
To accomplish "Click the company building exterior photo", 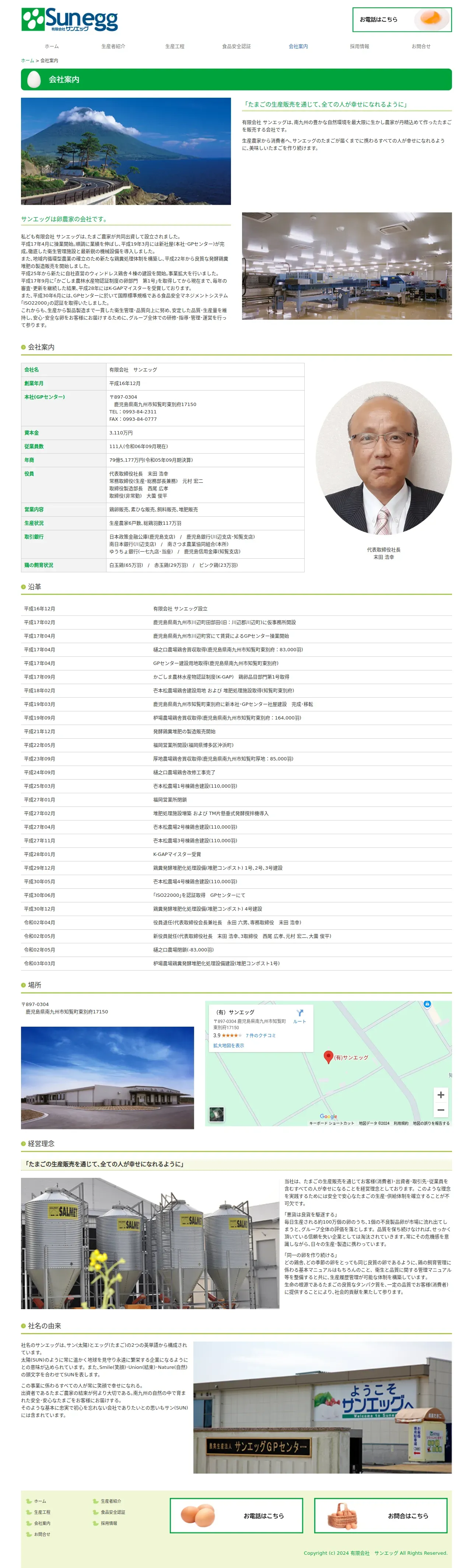I will (x=108, y=1078).
